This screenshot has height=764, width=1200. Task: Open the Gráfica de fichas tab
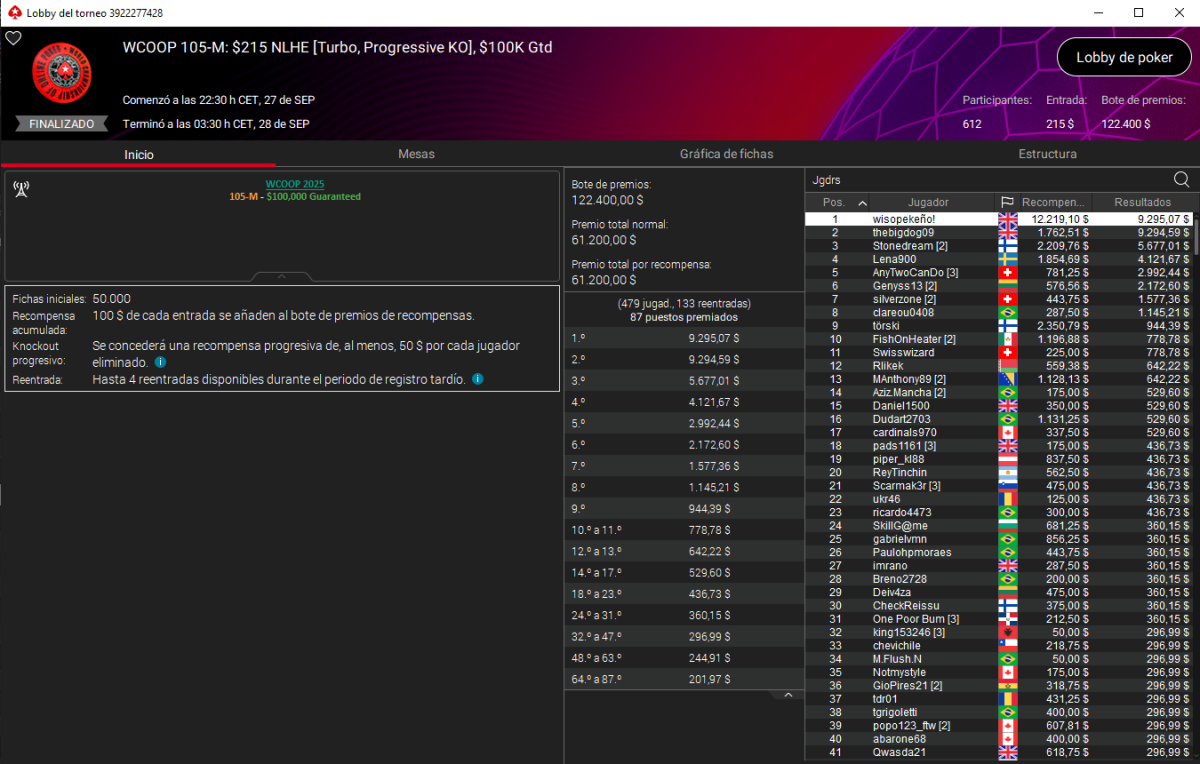(x=726, y=154)
